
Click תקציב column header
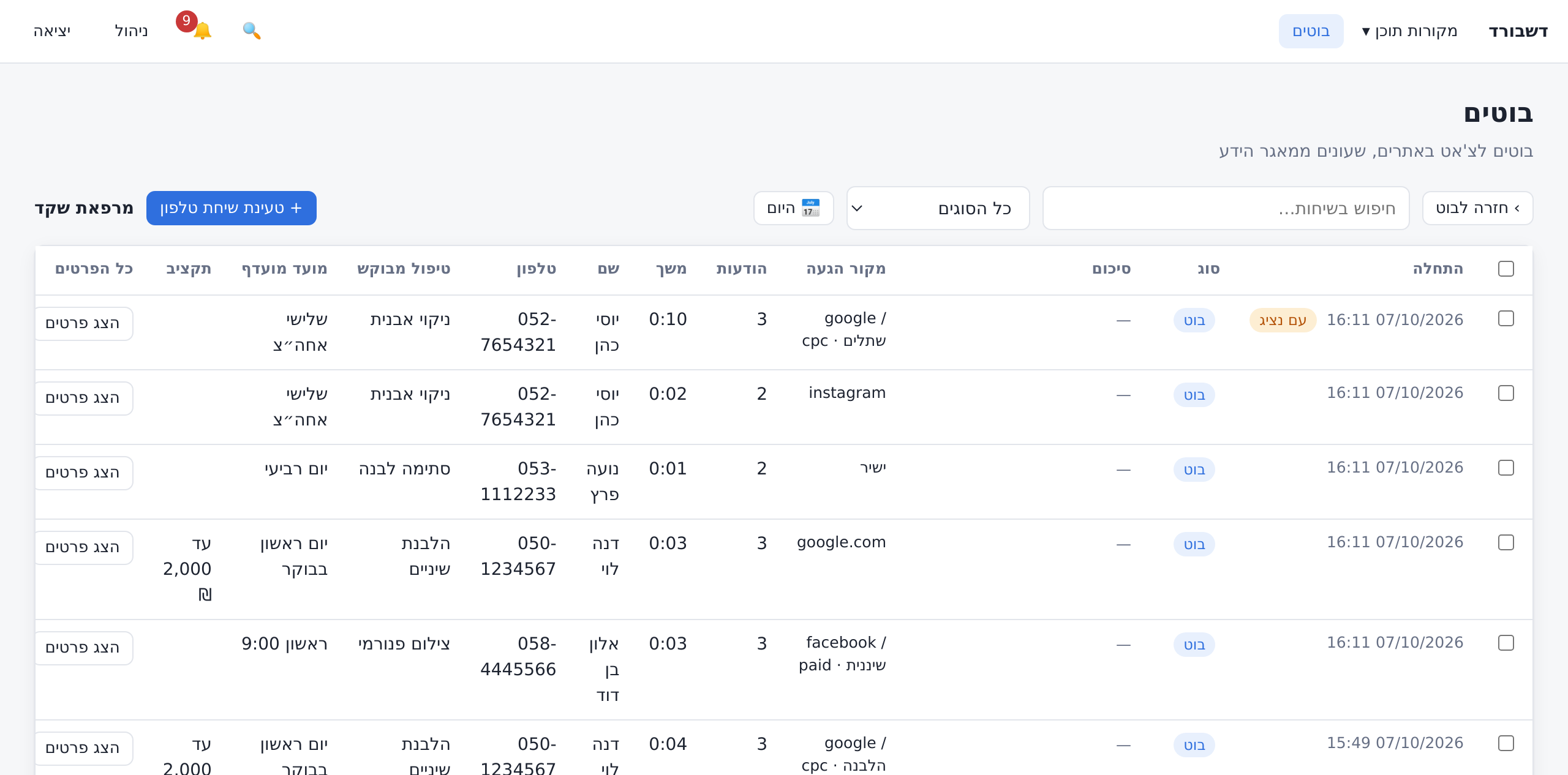point(188,269)
